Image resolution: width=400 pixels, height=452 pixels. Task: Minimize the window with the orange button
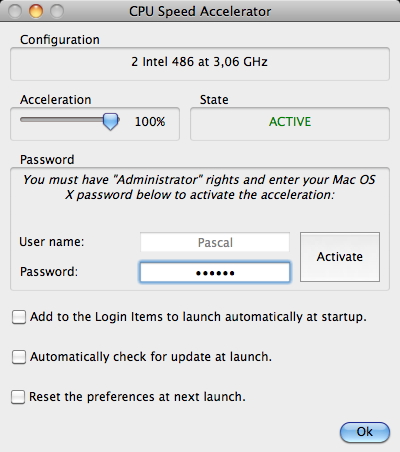[36, 11]
